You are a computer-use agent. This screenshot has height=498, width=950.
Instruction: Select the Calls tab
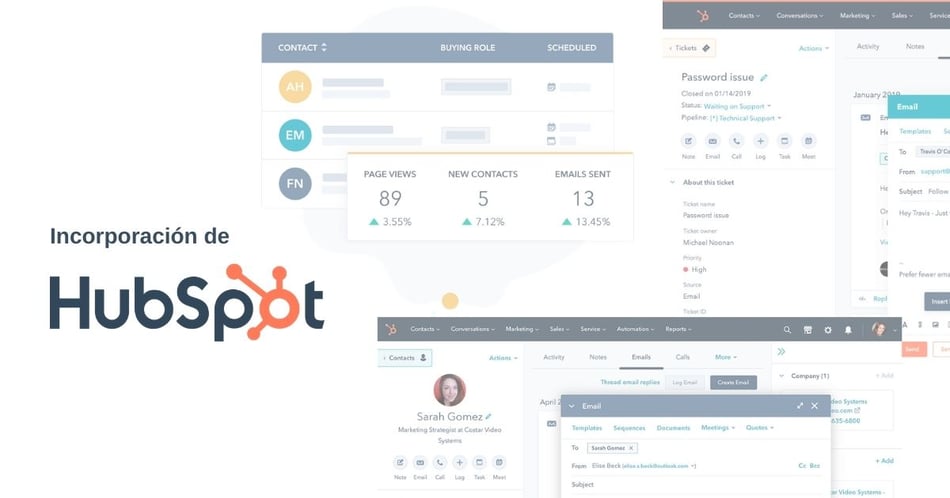point(683,357)
